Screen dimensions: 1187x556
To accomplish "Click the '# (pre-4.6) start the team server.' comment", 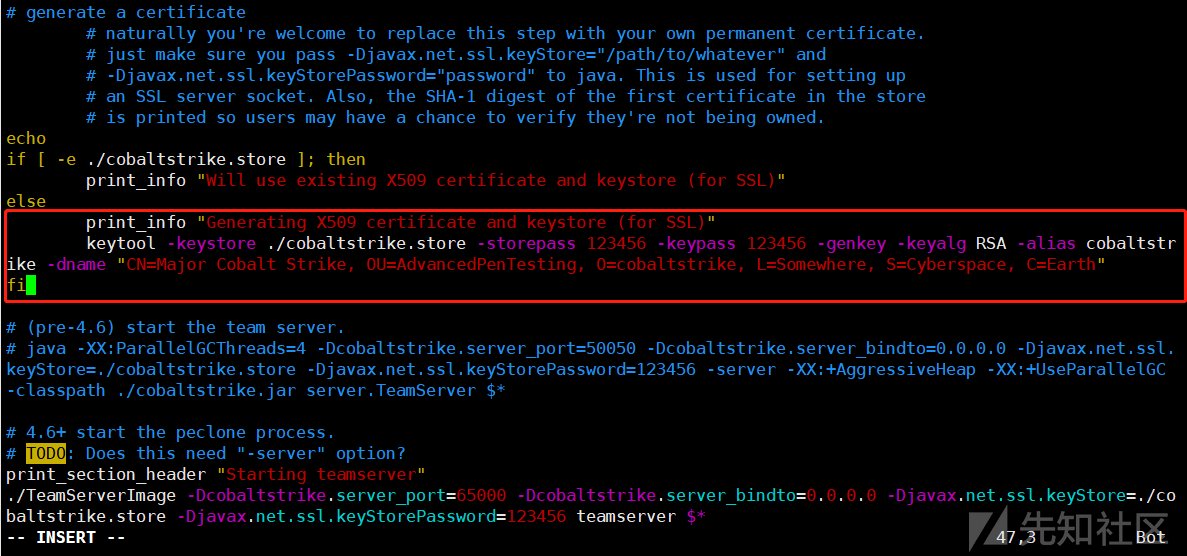I will coord(175,327).
